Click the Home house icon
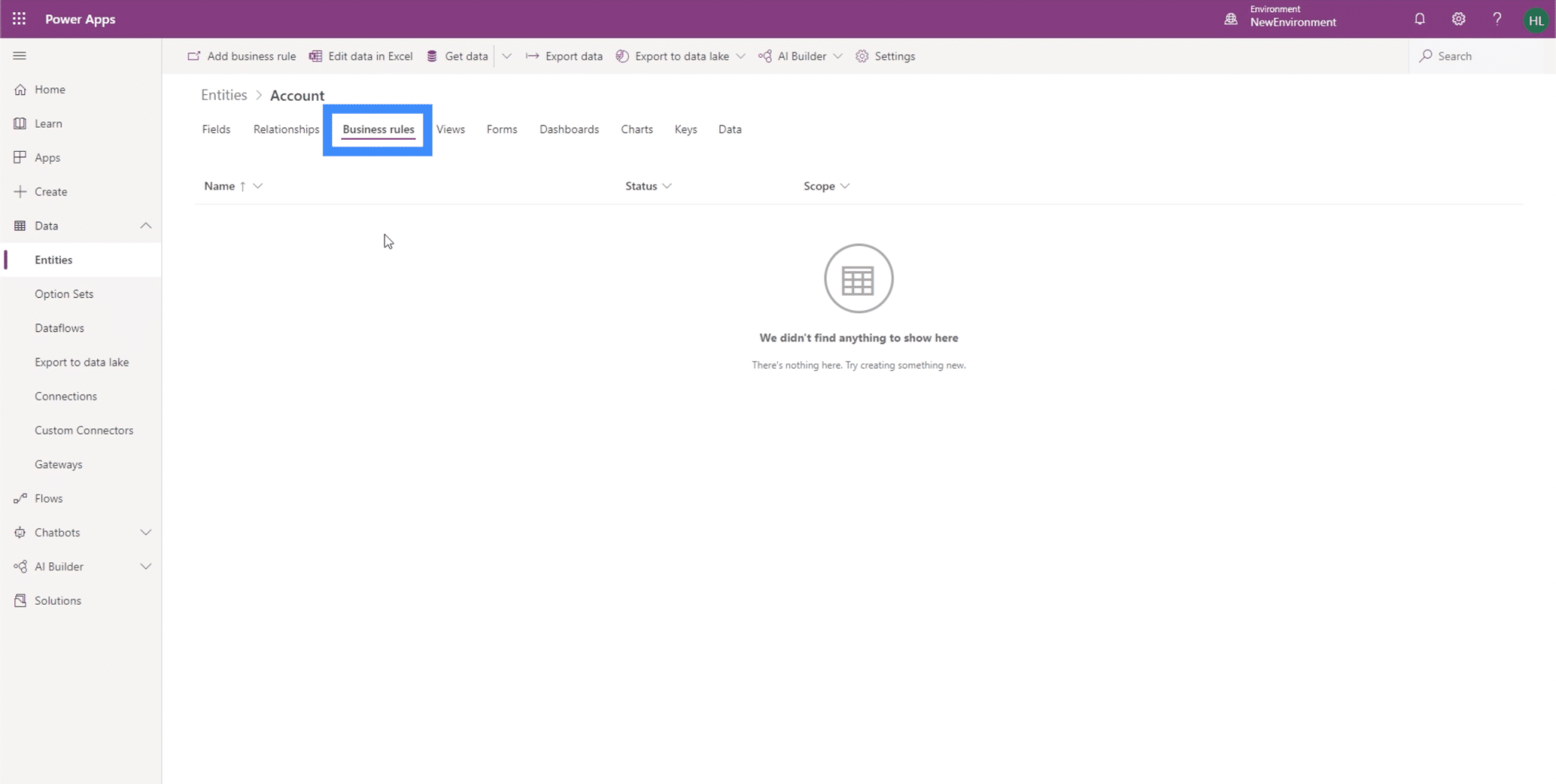This screenshot has width=1556, height=784. pyautogui.click(x=20, y=90)
